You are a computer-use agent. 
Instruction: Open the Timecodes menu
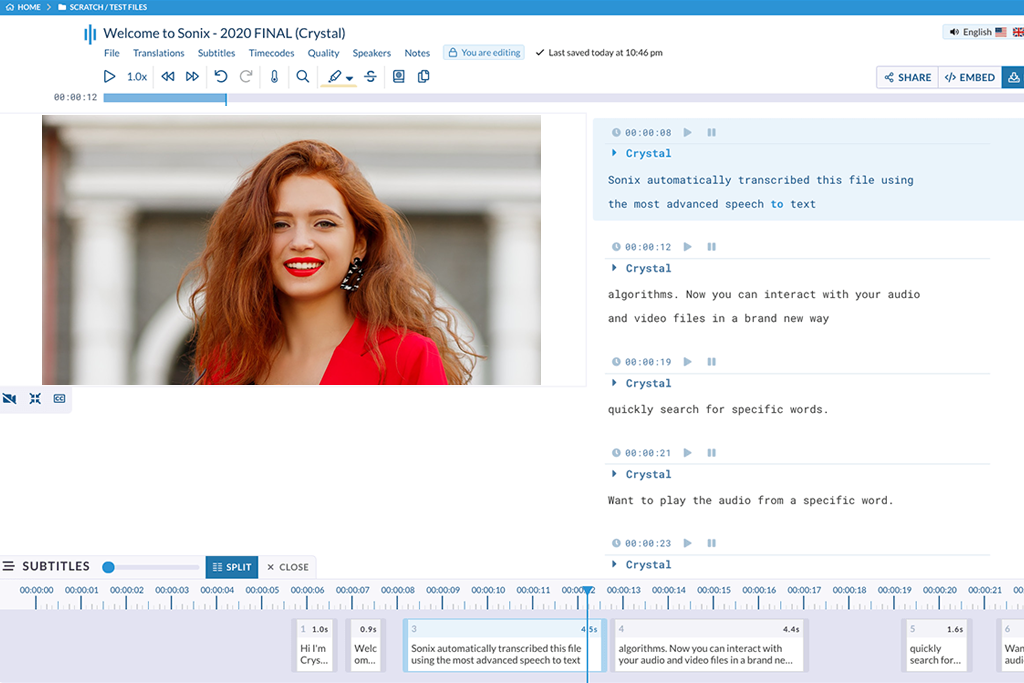(x=271, y=53)
